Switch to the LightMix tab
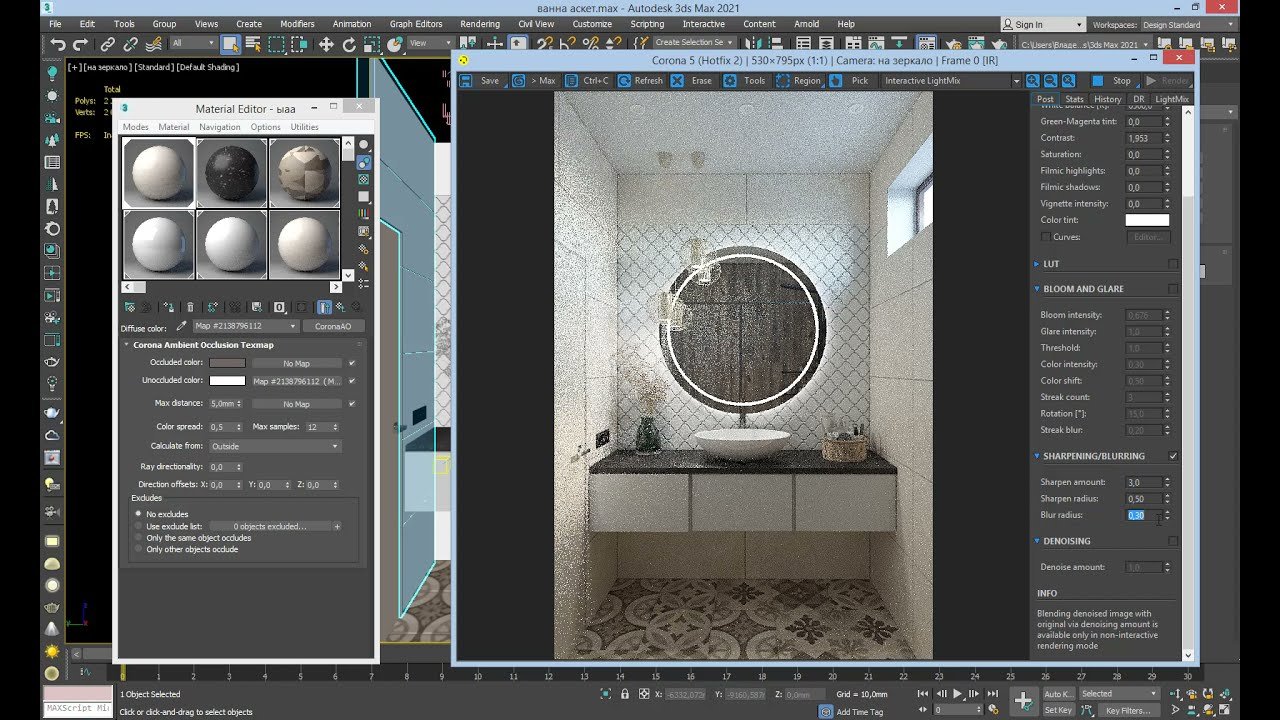The height and width of the screenshot is (720, 1280). coord(1171,99)
